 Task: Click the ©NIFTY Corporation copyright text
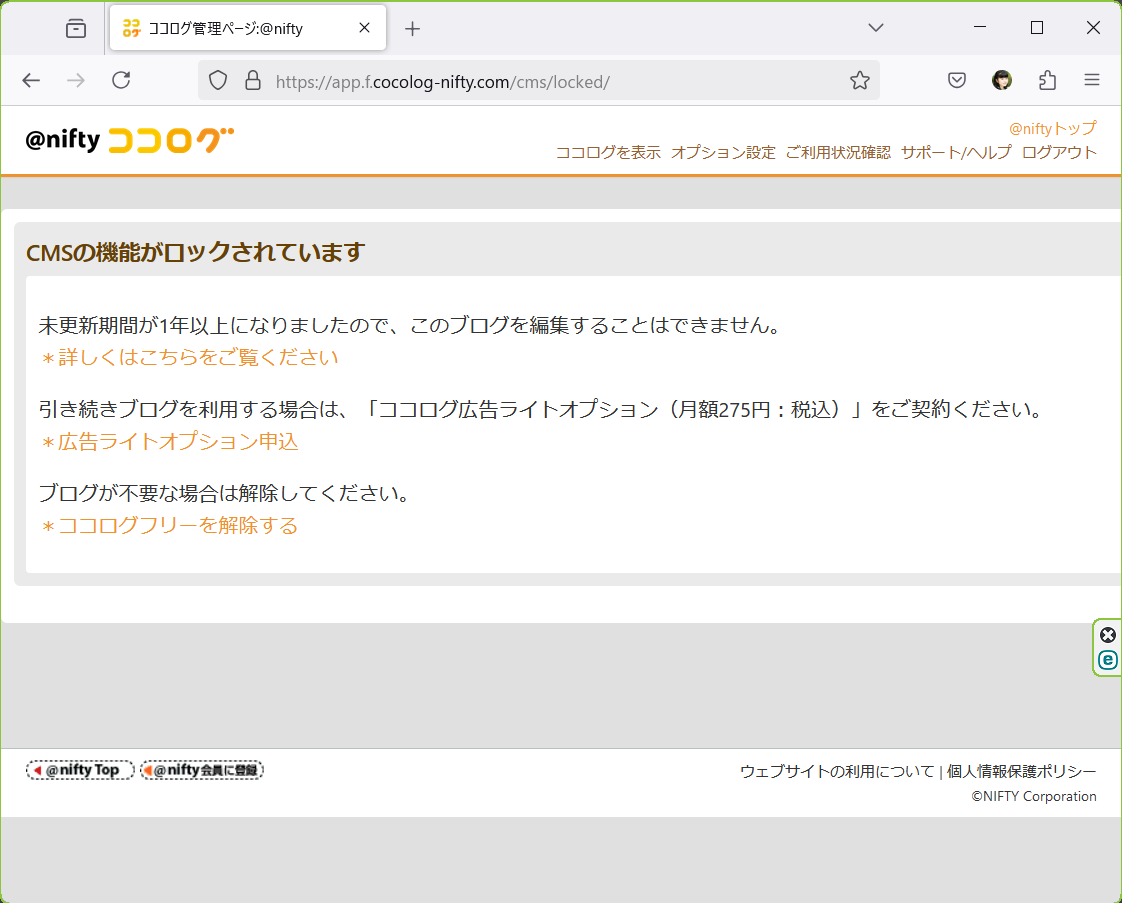[1033, 796]
